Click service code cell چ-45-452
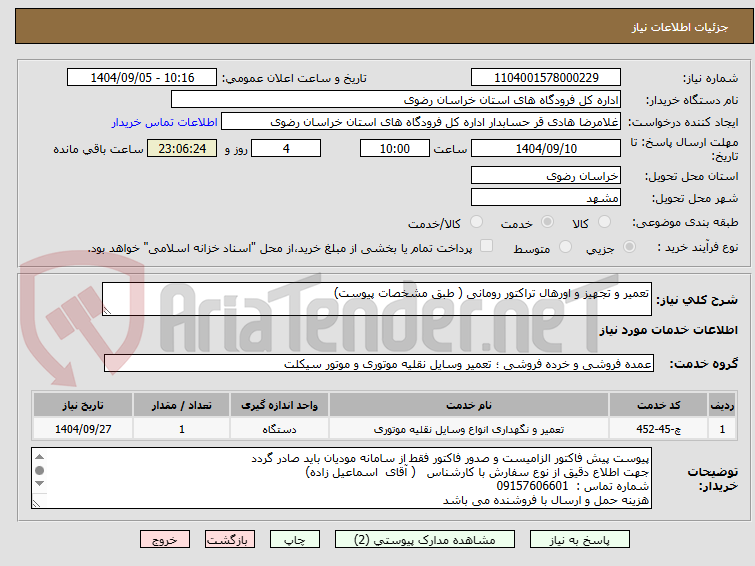The image size is (755, 566). coord(658,429)
